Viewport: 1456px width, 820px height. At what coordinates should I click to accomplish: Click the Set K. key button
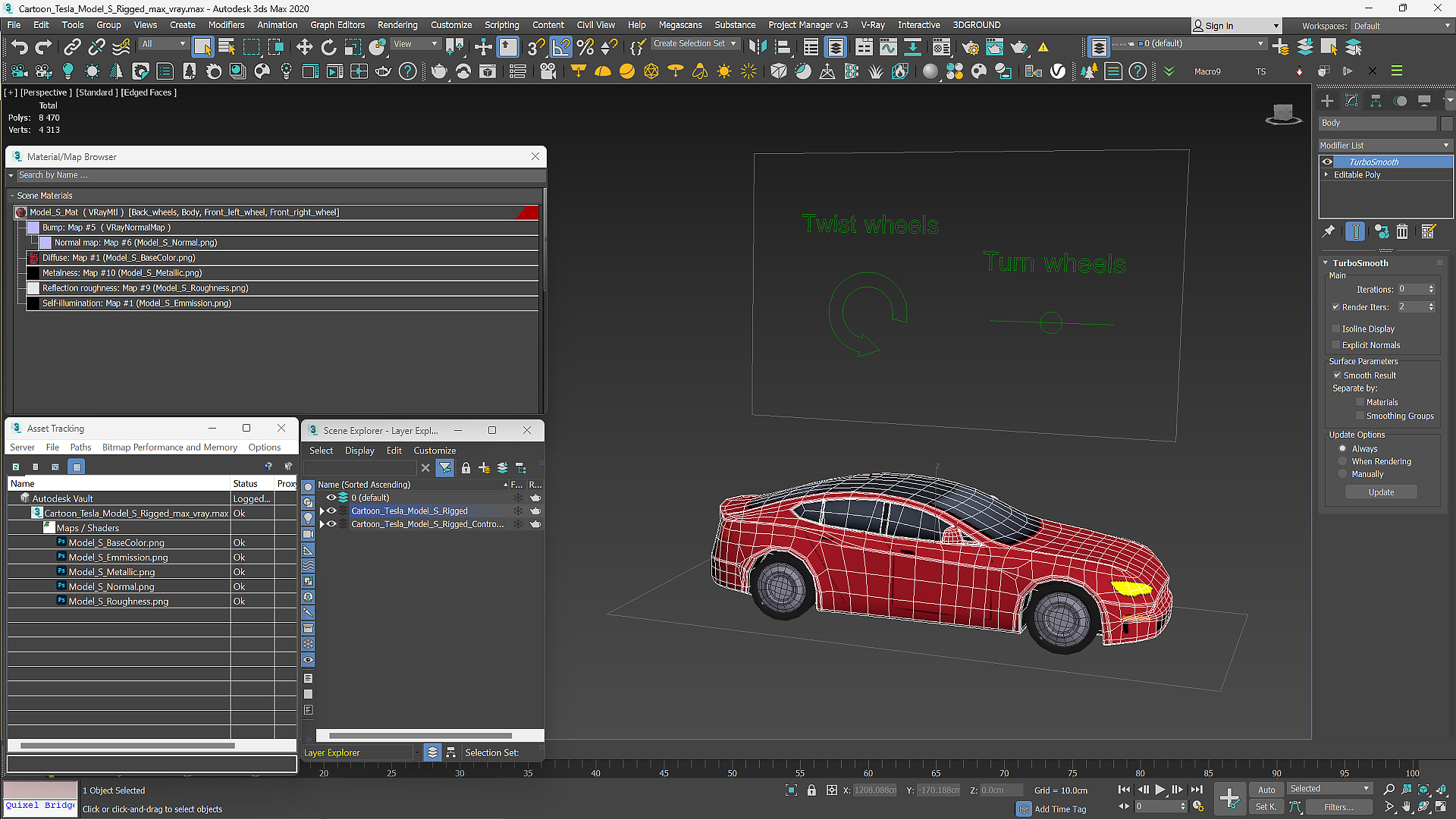click(1266, 807)
